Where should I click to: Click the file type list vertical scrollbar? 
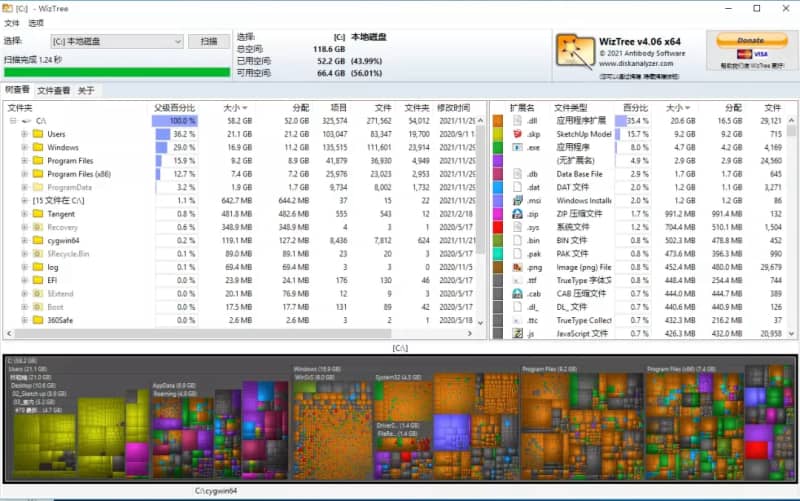[791, 131]
